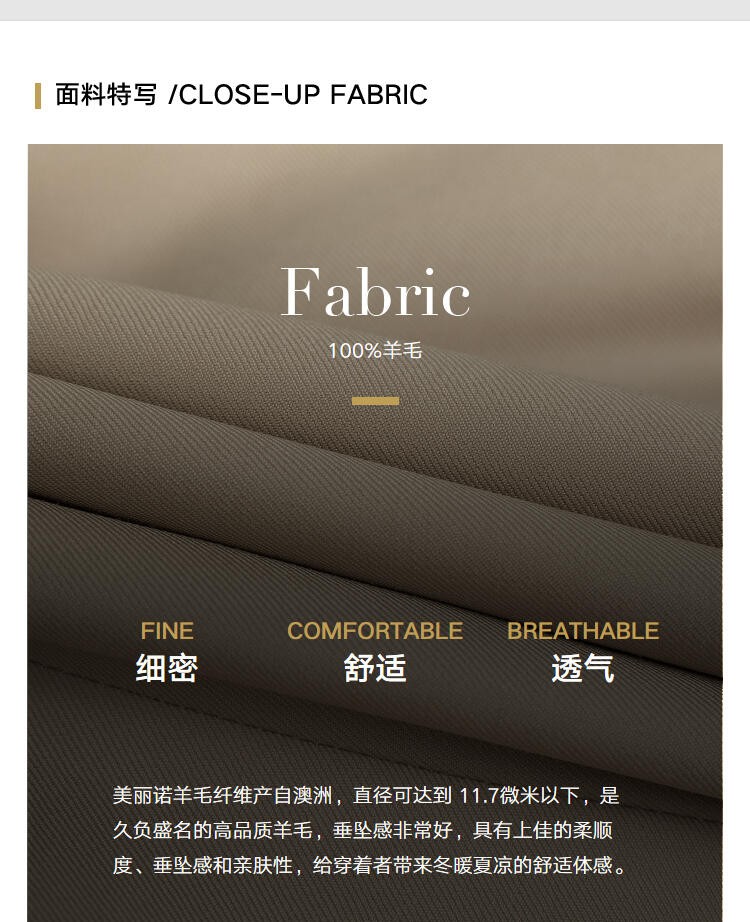
Task: Click the 细密 text
Action: [x=167, y=668]
